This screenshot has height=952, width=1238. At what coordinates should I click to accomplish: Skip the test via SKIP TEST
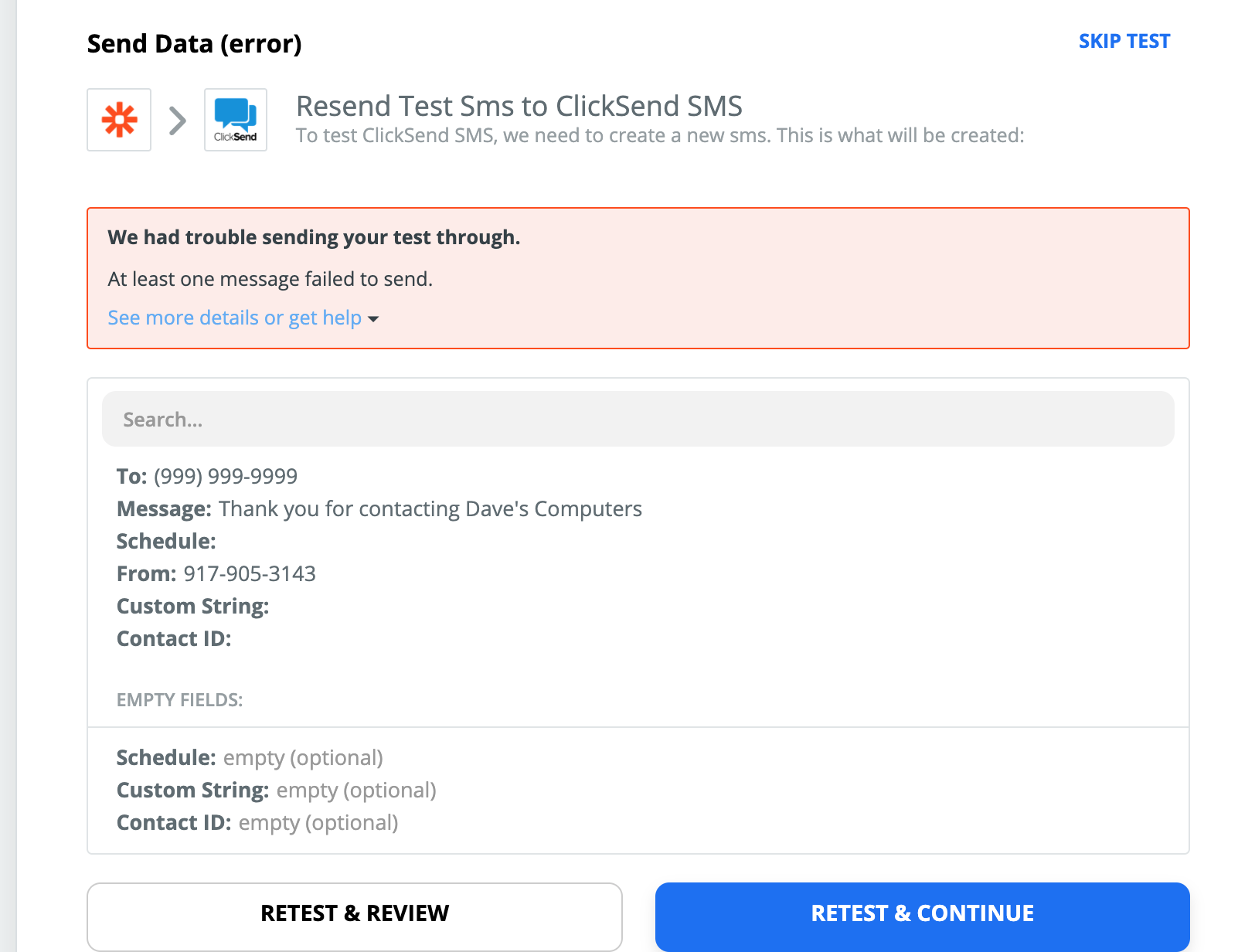[x=1124, y=41]
